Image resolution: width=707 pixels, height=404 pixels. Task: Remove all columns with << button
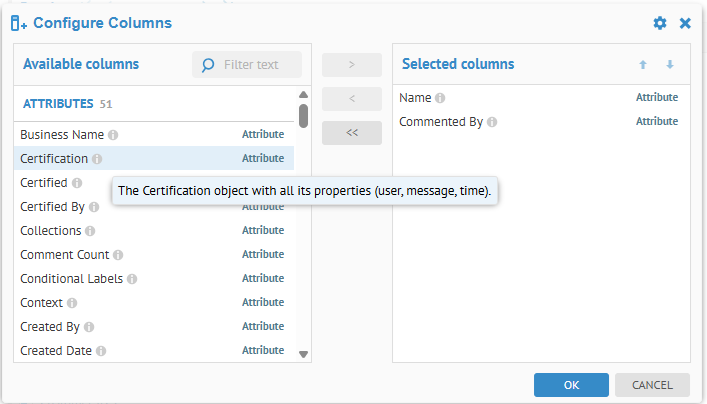351,133
